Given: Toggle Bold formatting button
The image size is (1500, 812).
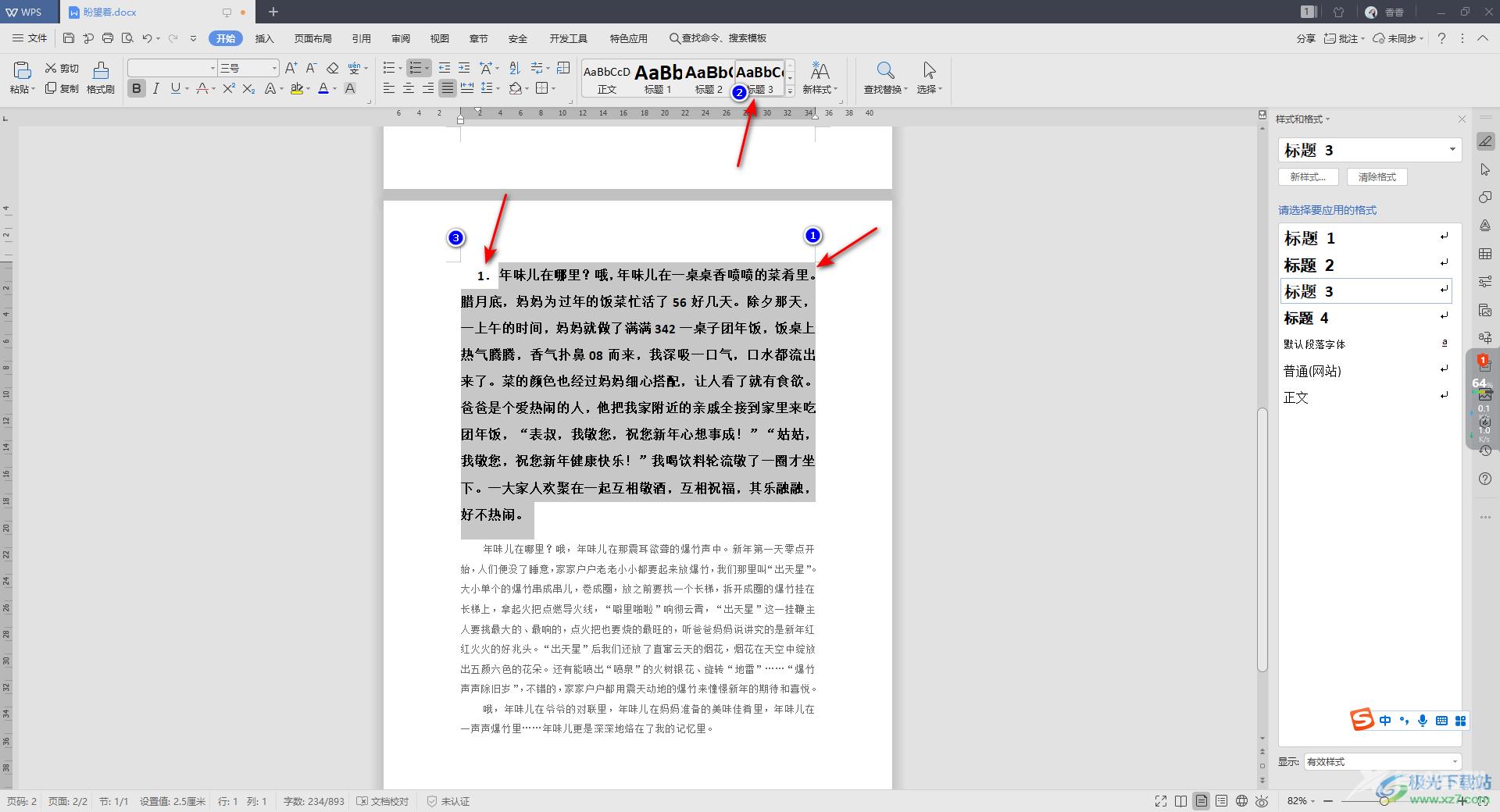Looking at the screenshot, I should [x=137, y=88].
